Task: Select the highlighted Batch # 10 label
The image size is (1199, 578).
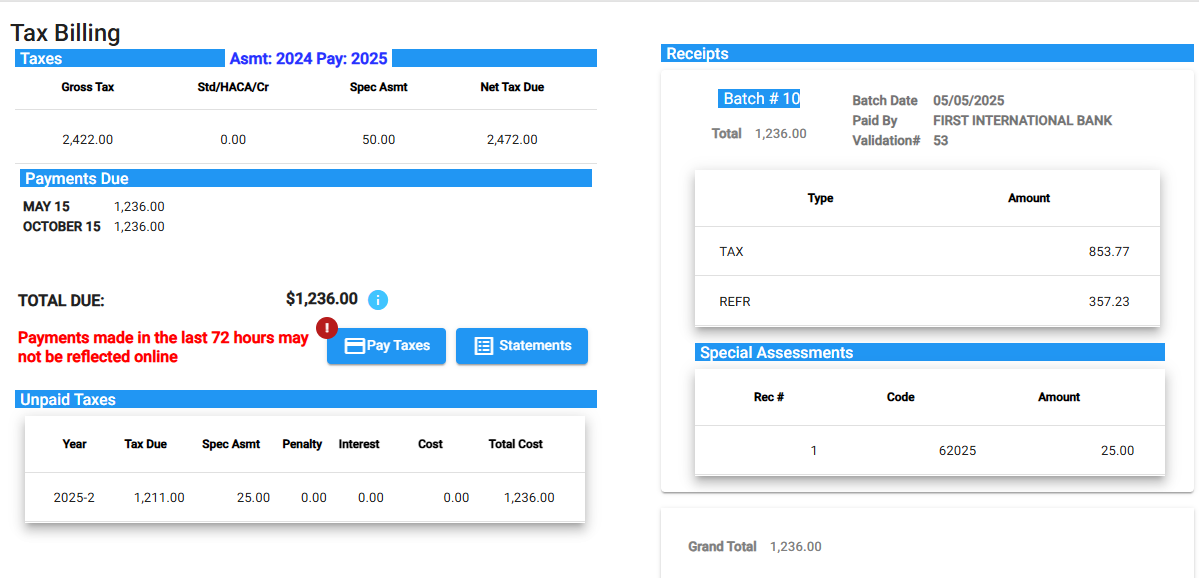Action: (x=760, y=99)
